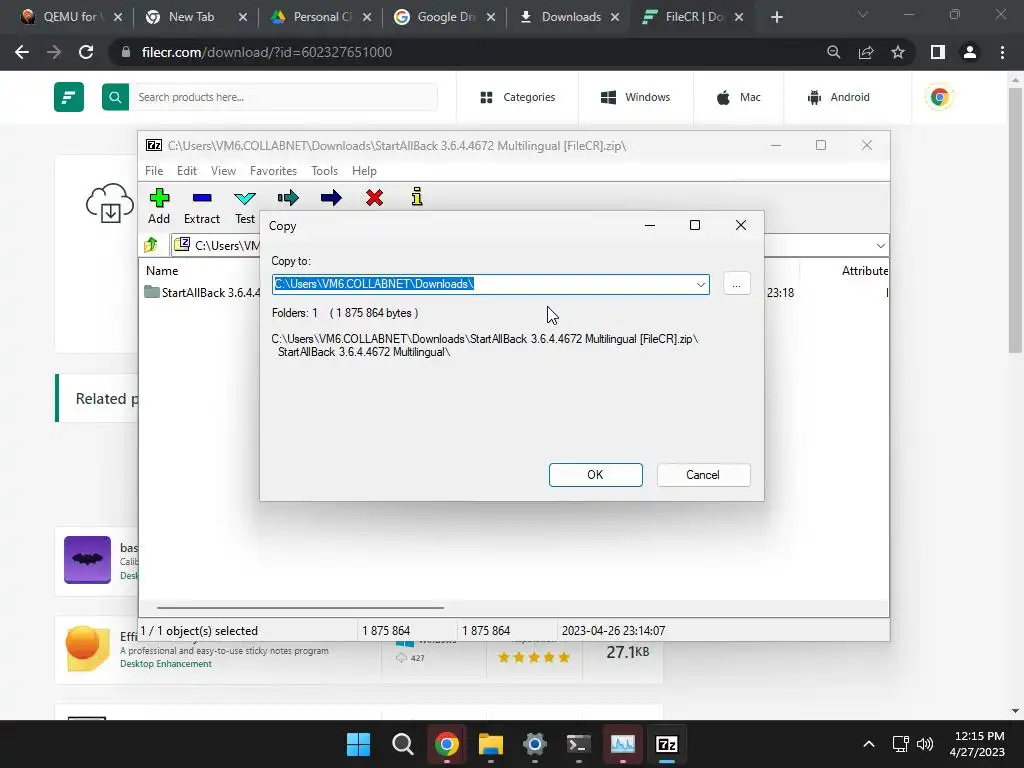Open the Categories menu on FileCR
Image resolution: width=1024 pixels, height=768 pixels.
(517, 97)
